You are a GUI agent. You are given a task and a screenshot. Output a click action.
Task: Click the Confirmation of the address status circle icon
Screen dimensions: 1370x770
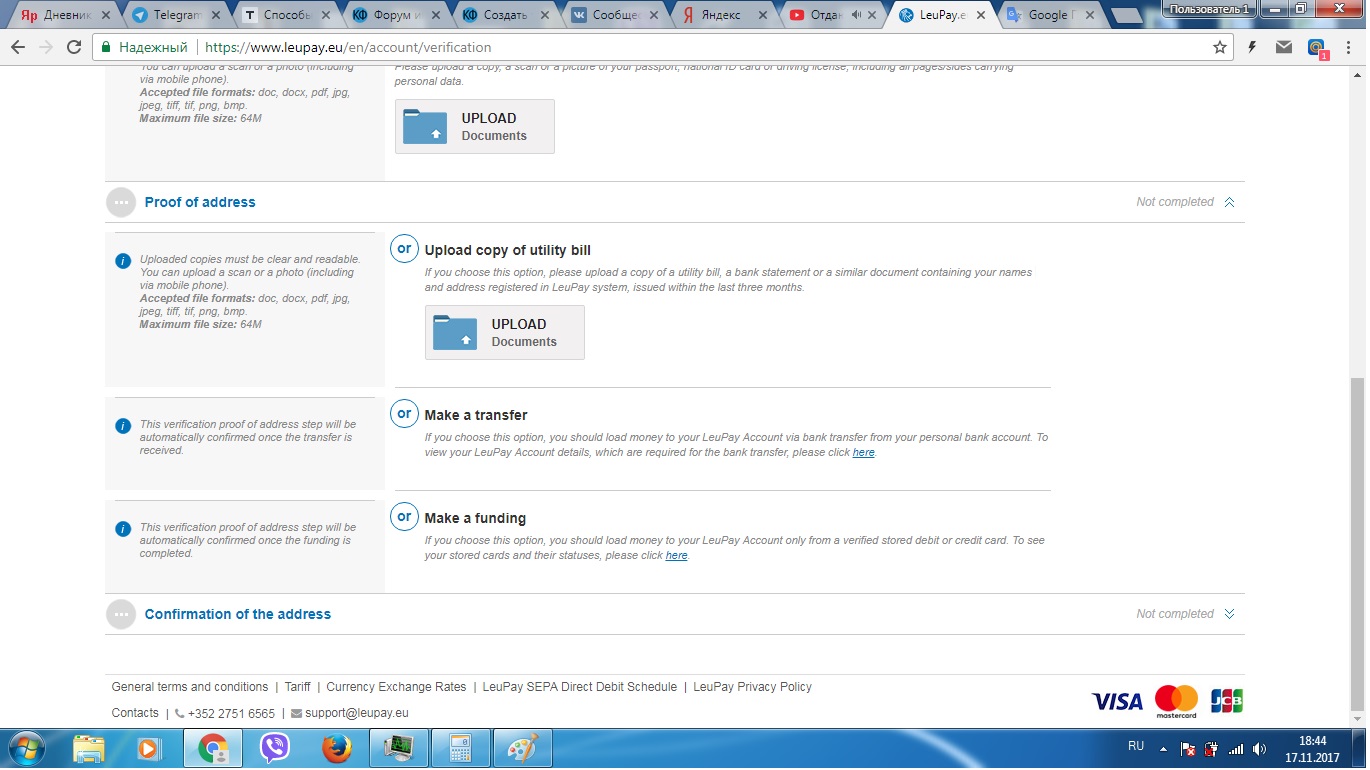point(121,614)
